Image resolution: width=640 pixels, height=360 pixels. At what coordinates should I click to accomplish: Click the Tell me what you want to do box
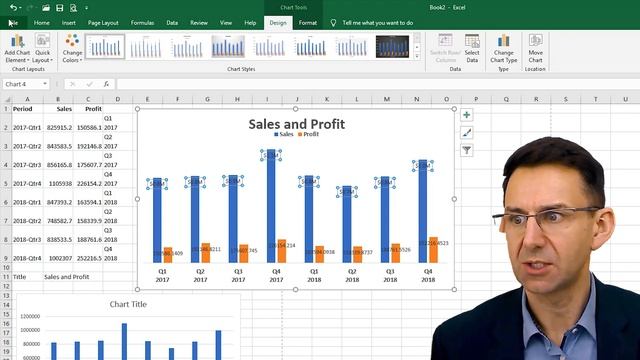[378, 23]
